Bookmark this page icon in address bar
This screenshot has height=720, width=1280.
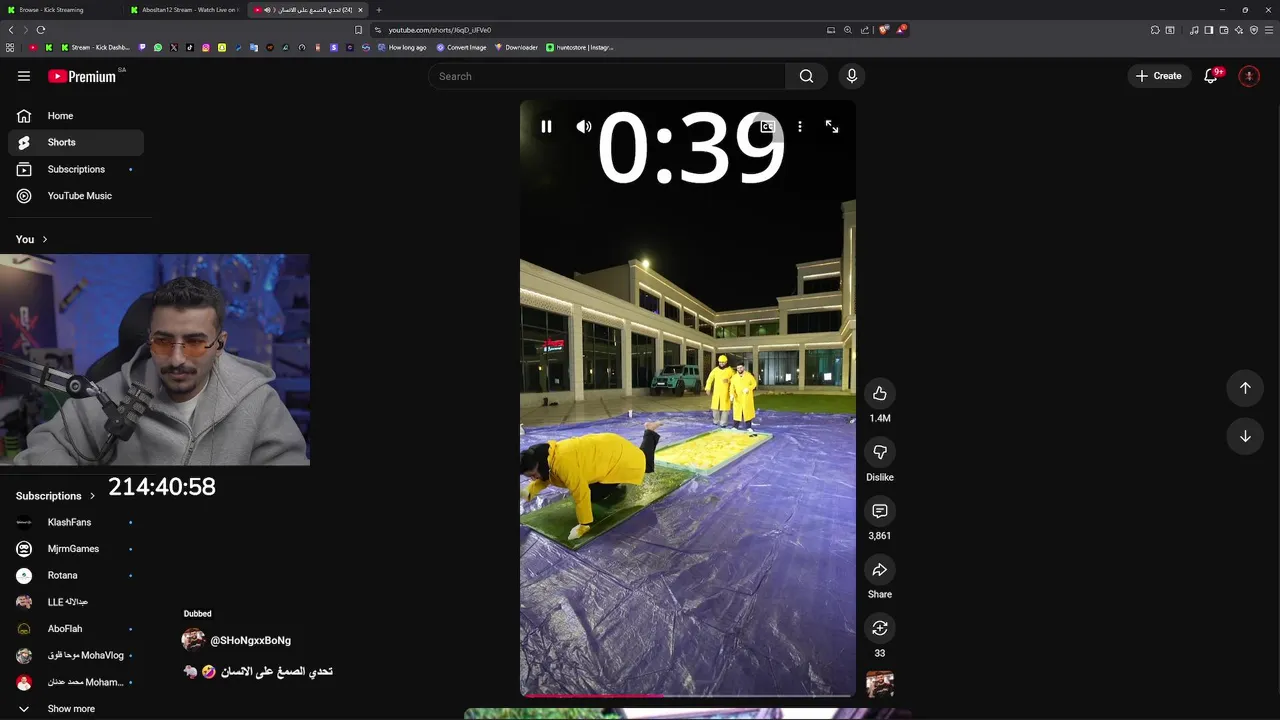click(x=358, y=30)
